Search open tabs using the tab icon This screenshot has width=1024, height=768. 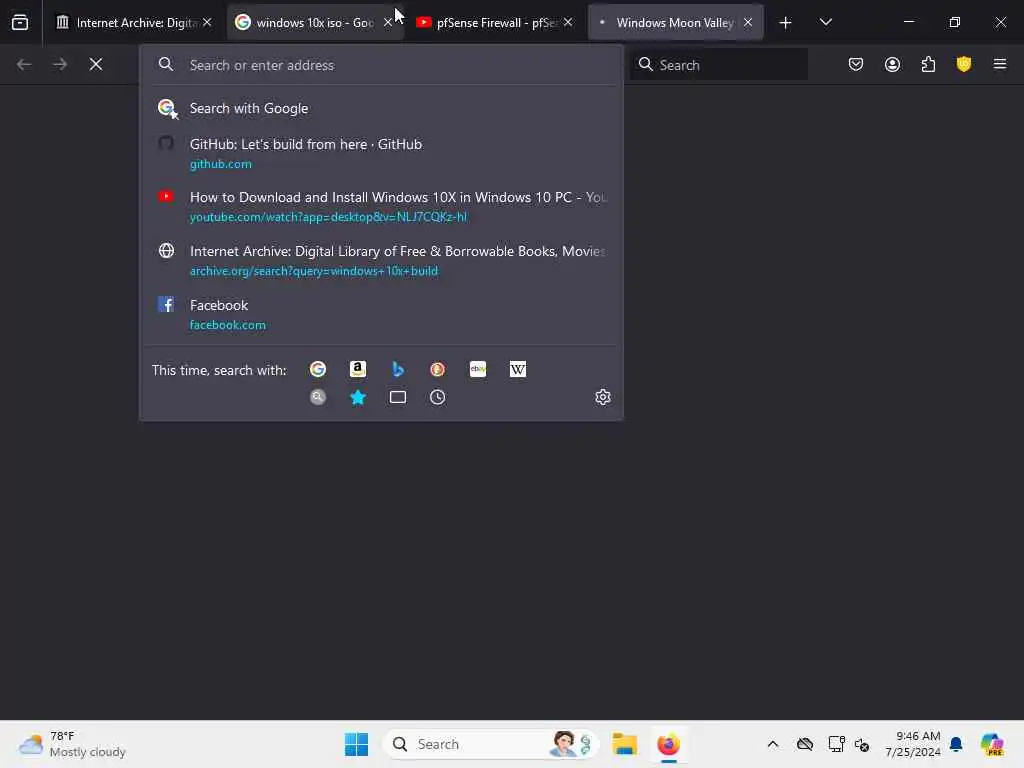tap(398, 397)
